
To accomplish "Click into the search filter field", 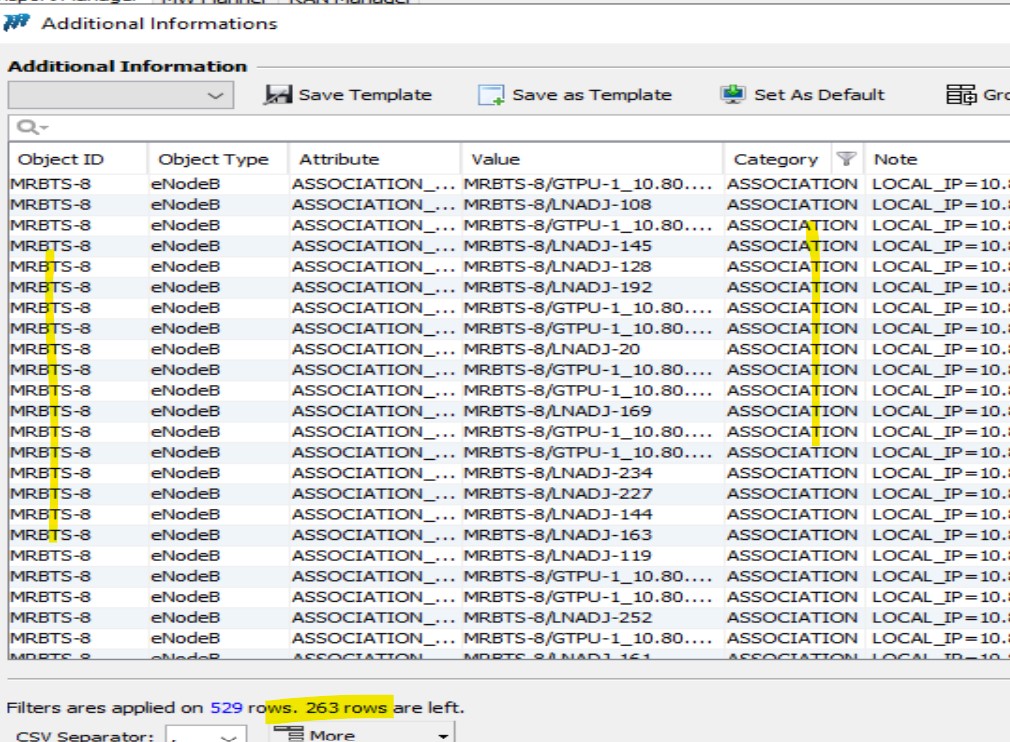I will (500, 127).
